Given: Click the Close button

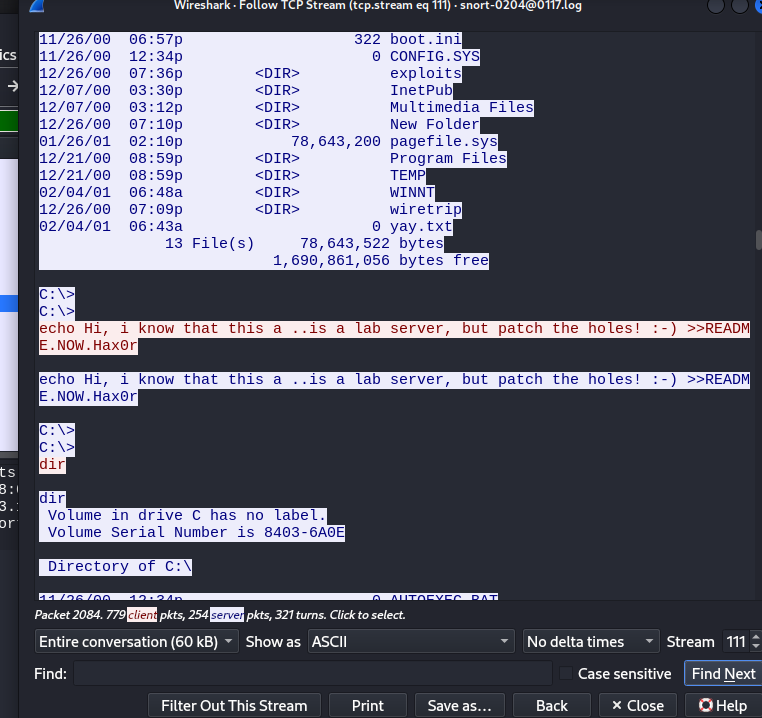Looking at the screenshot, I should click(x=638, y=705).
